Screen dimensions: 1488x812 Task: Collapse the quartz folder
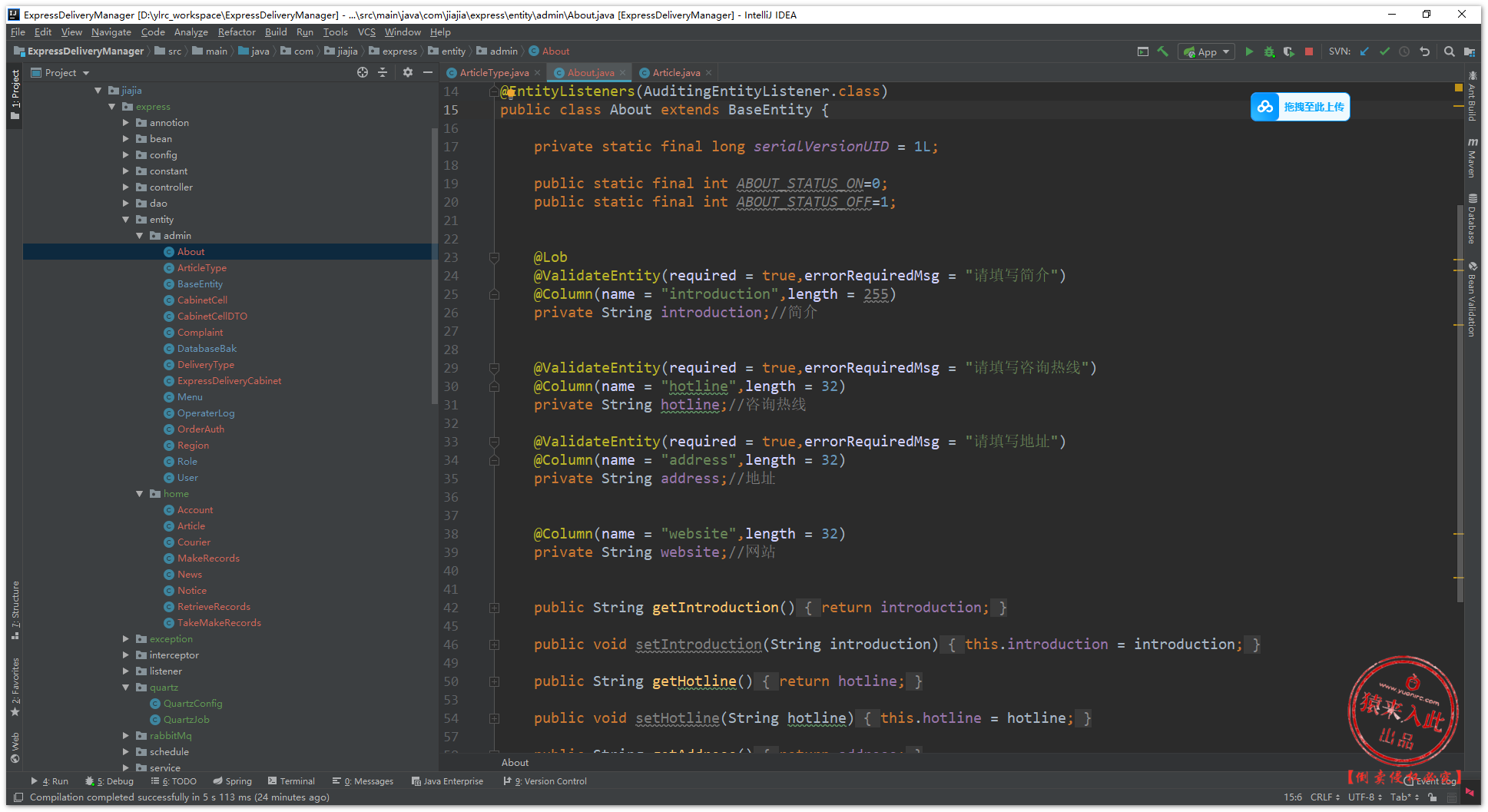pyautogui.click(x=126, y=688)
